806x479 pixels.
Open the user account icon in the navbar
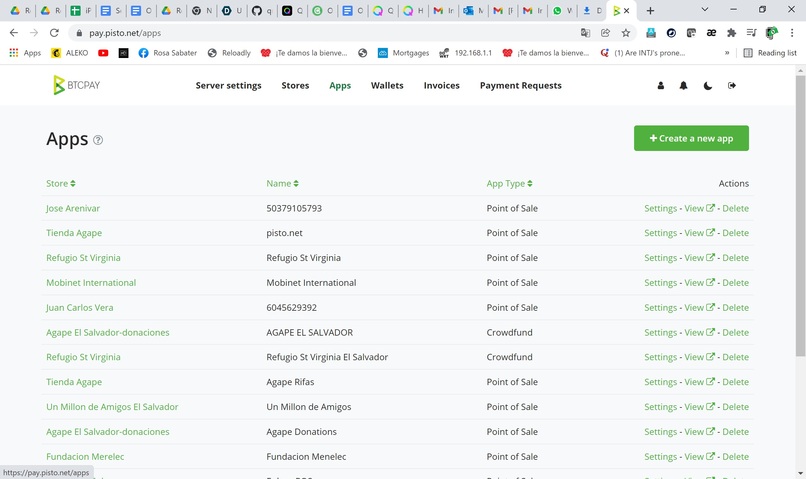tap(661, 85)
